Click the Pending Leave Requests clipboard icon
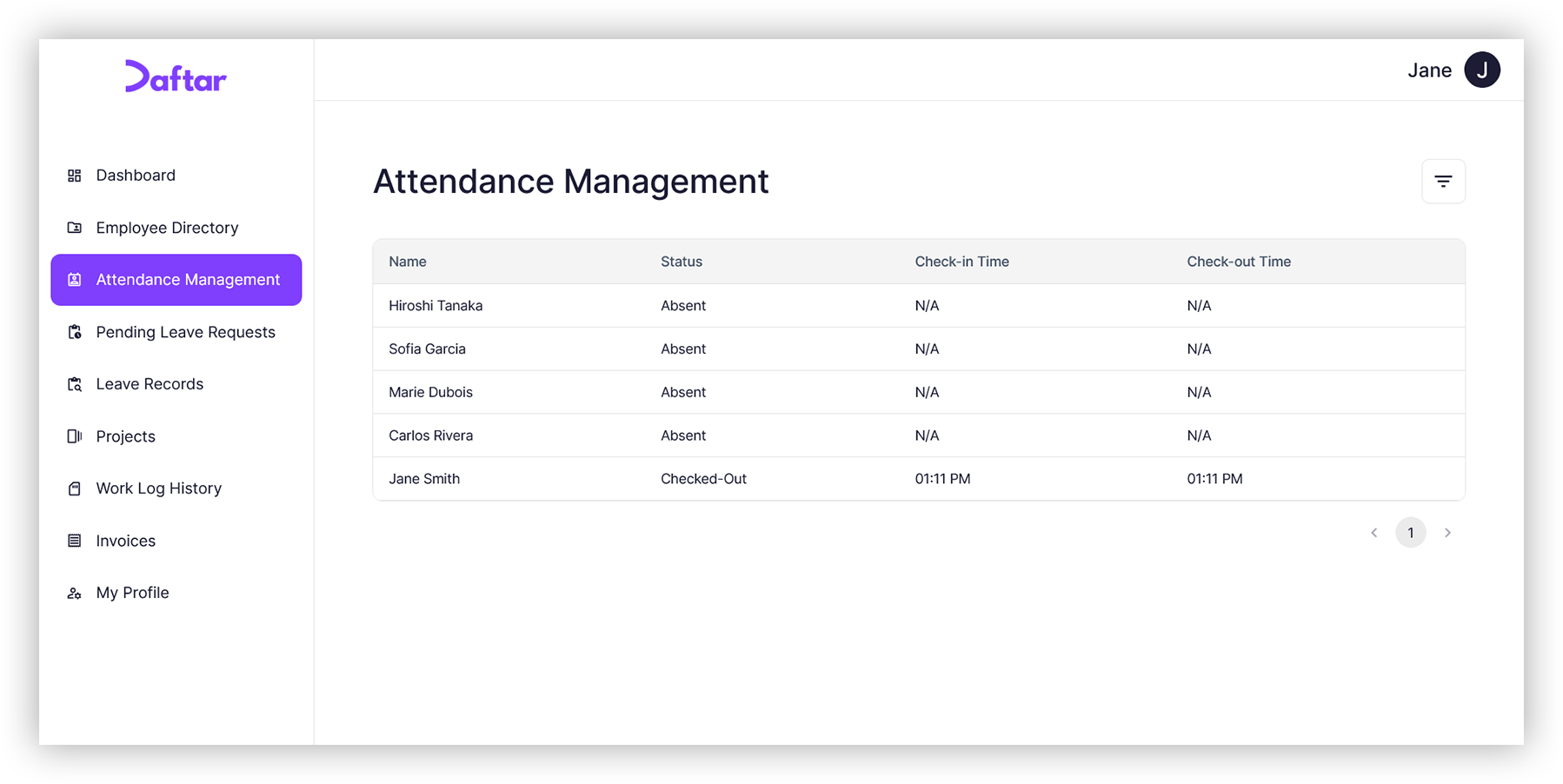Image resolution: width=1563 pixels, height=784 pixels. point(75,332)
